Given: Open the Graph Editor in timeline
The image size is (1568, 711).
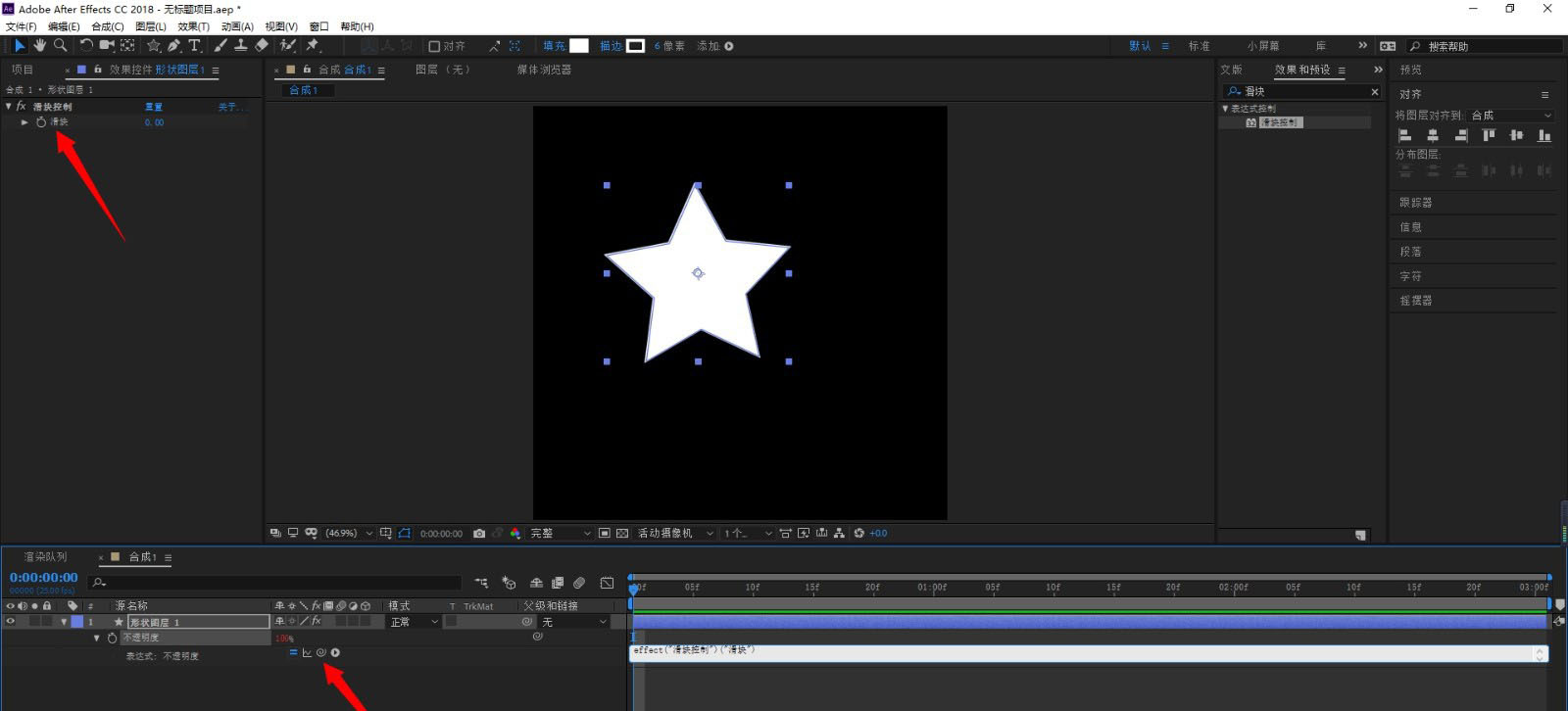Looking at the screenshot, I should click(607, 583).
